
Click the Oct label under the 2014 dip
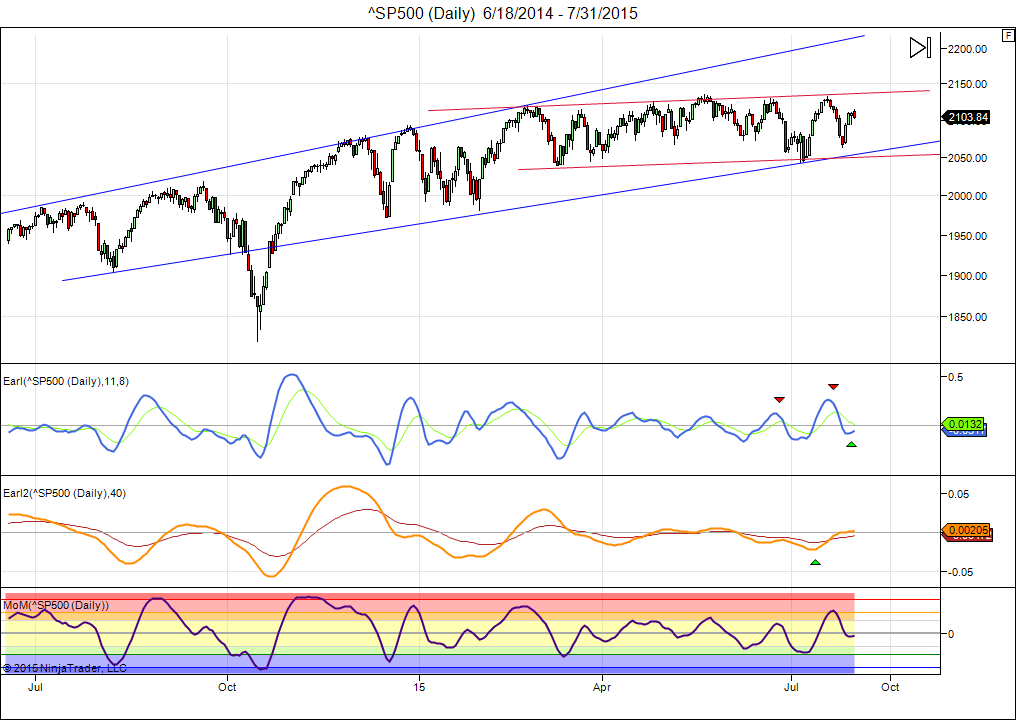227,687
